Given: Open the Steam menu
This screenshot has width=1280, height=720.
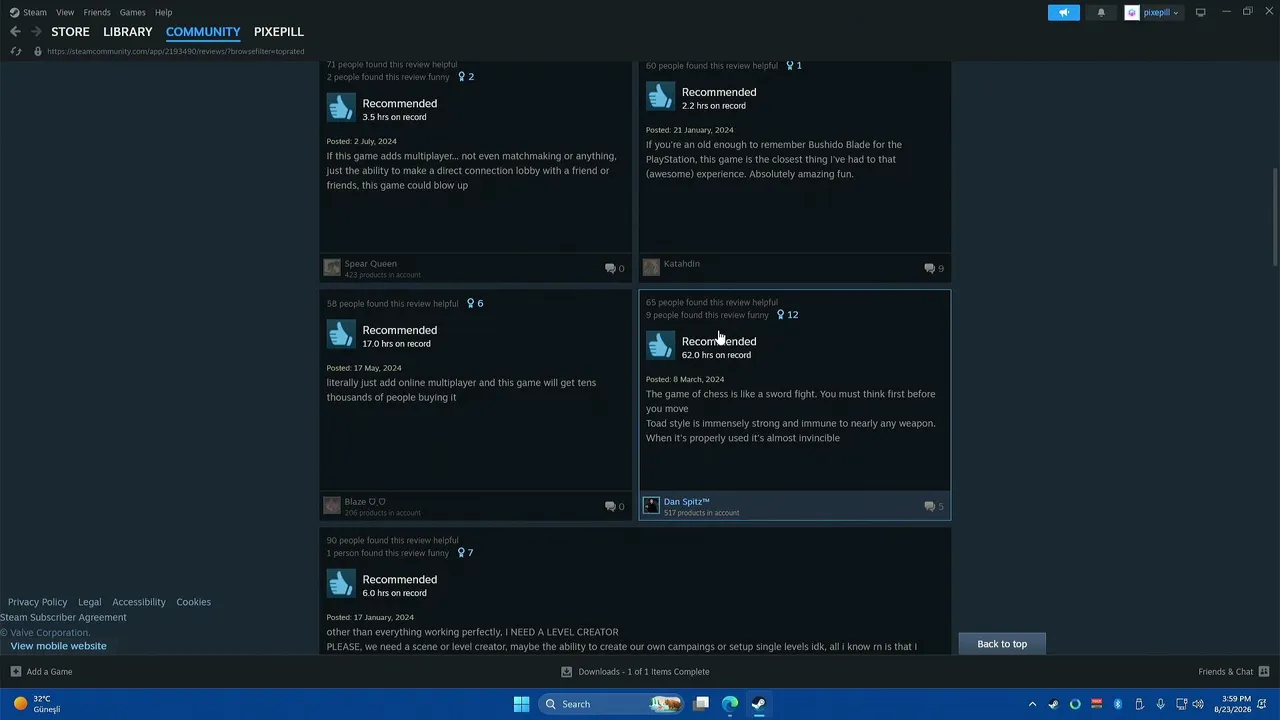Looking at the screenshot, I should (x=35, y=12).
